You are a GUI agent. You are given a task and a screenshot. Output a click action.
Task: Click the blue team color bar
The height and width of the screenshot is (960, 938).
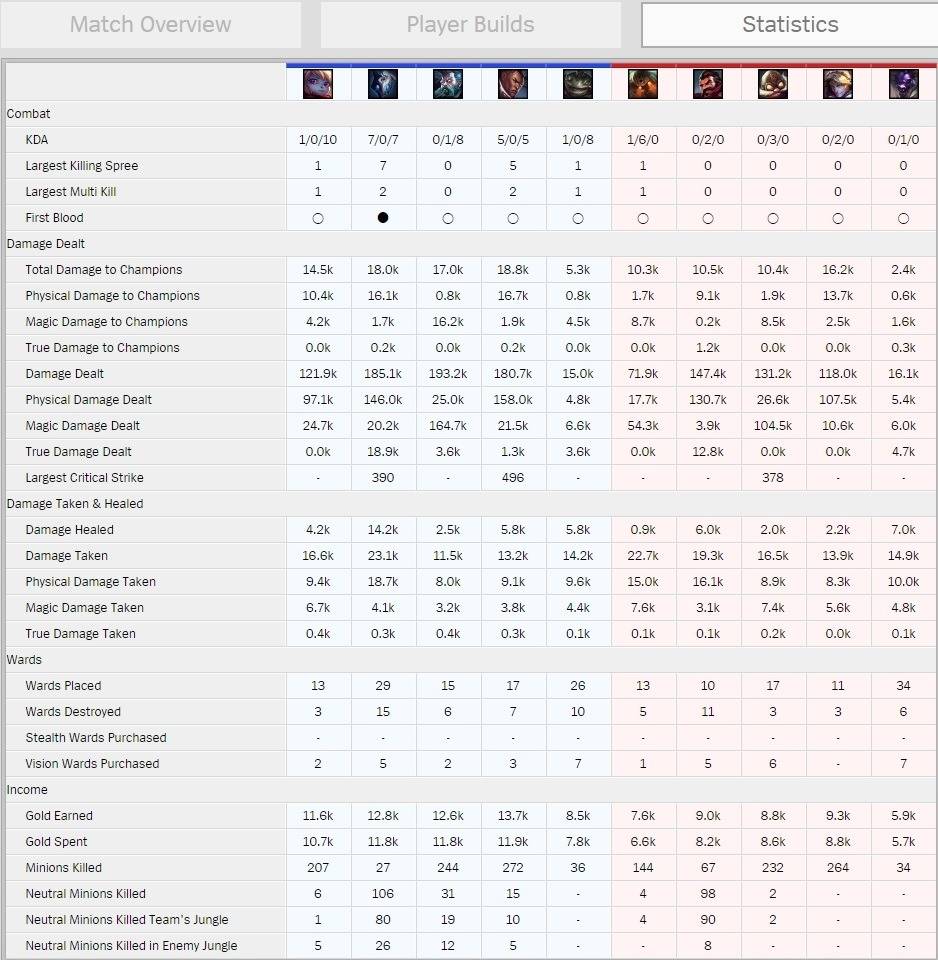pos(448,68)
